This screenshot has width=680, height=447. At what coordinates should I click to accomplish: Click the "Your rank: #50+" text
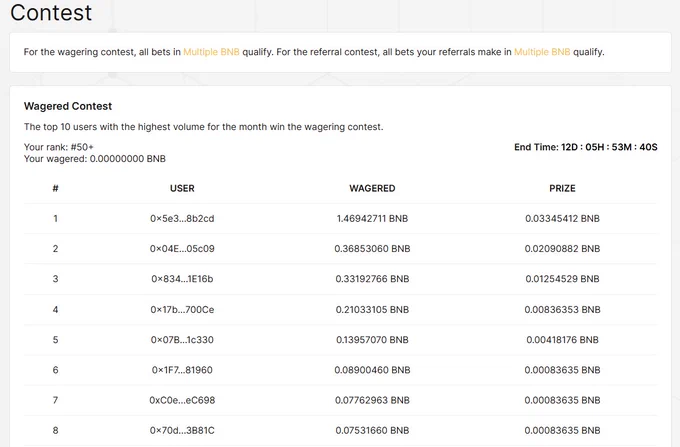pos(59,147)
